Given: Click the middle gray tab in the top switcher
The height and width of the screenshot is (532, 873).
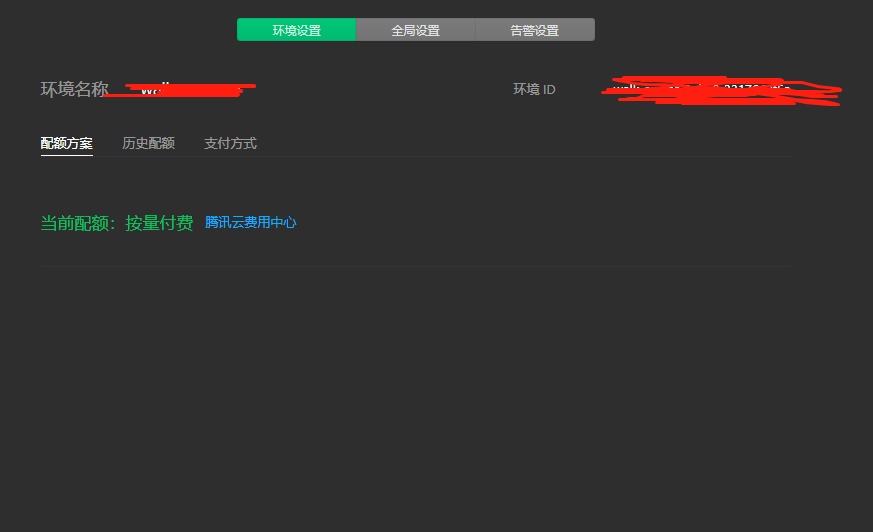Looking at the screenshot, I should click(x=415, y=29).
